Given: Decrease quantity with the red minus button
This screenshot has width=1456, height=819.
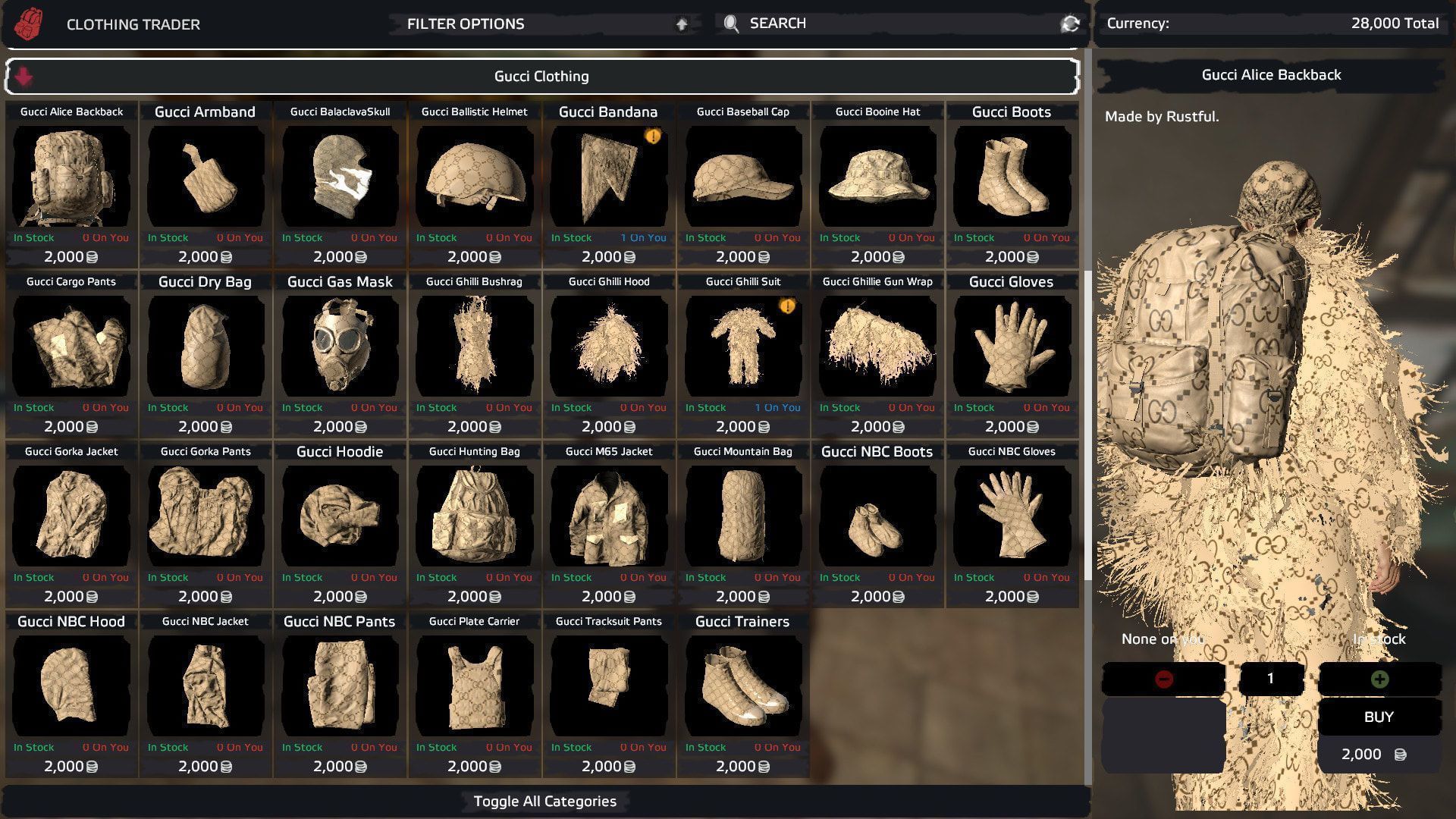Looking at the screenshot, I should pos(1163,679).
